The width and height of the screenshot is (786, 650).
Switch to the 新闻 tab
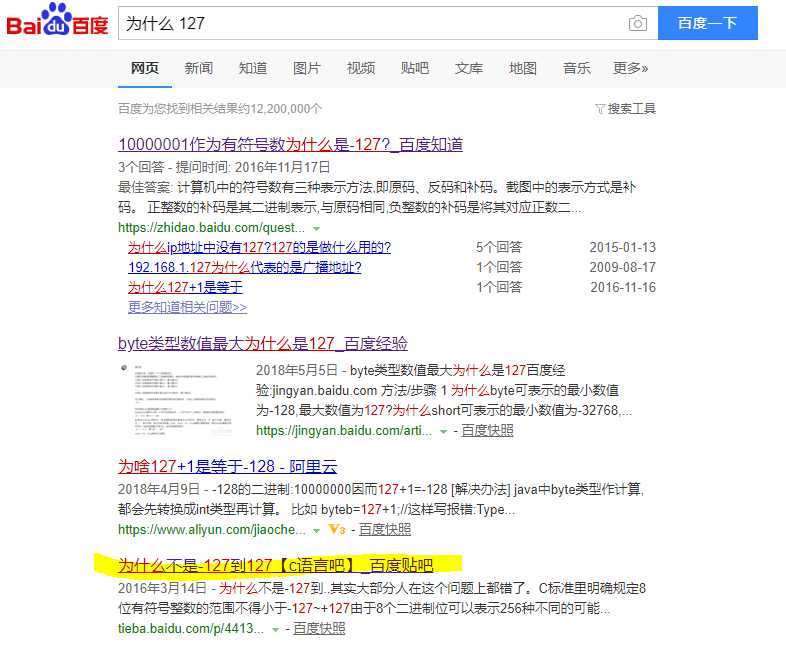pyautogui.click(x=199, y=68)
